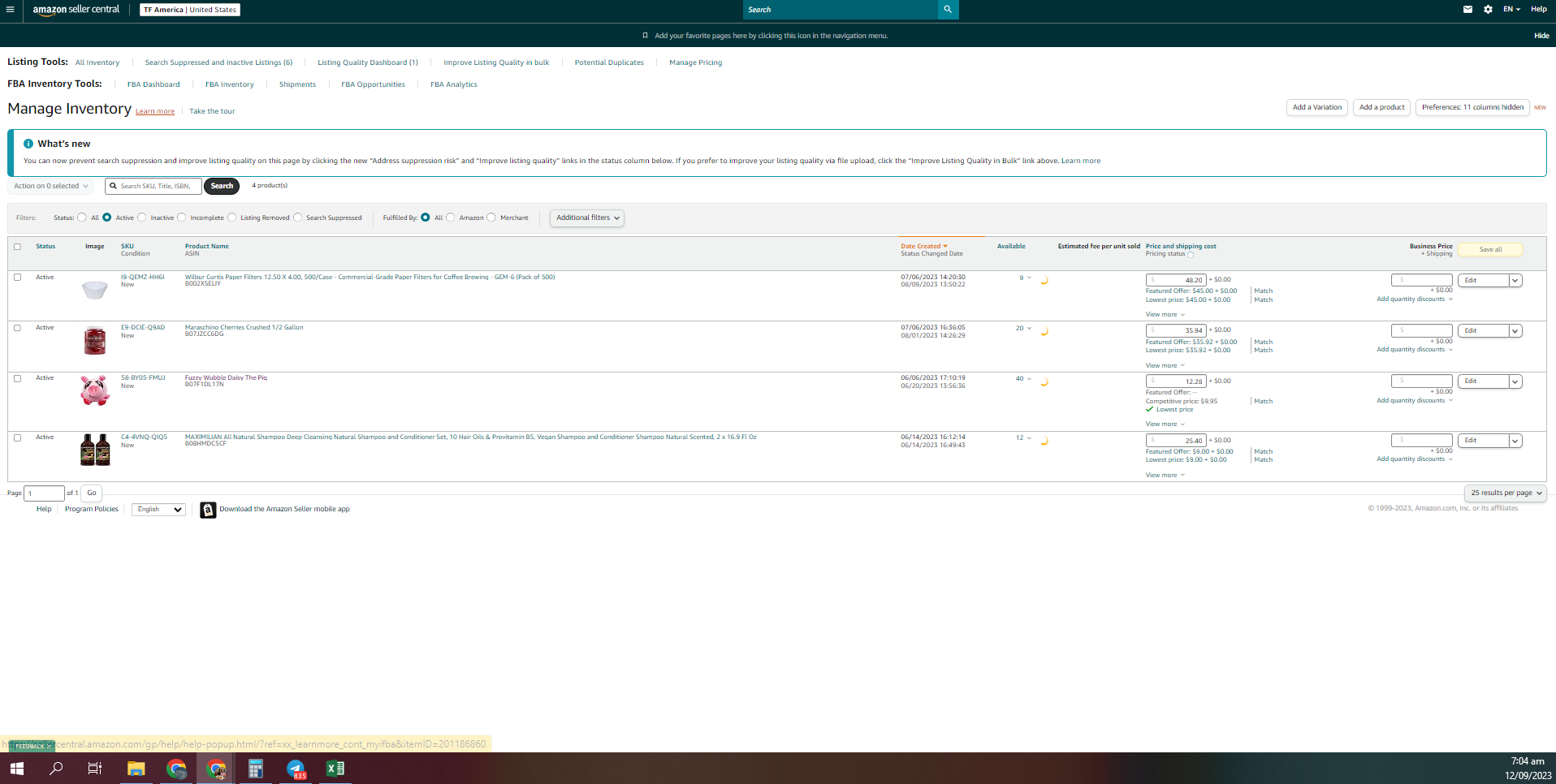Screen dimensions: 1556x784
Task: Check the box for Fuzzy Wubble row
Action: [17, 378]
